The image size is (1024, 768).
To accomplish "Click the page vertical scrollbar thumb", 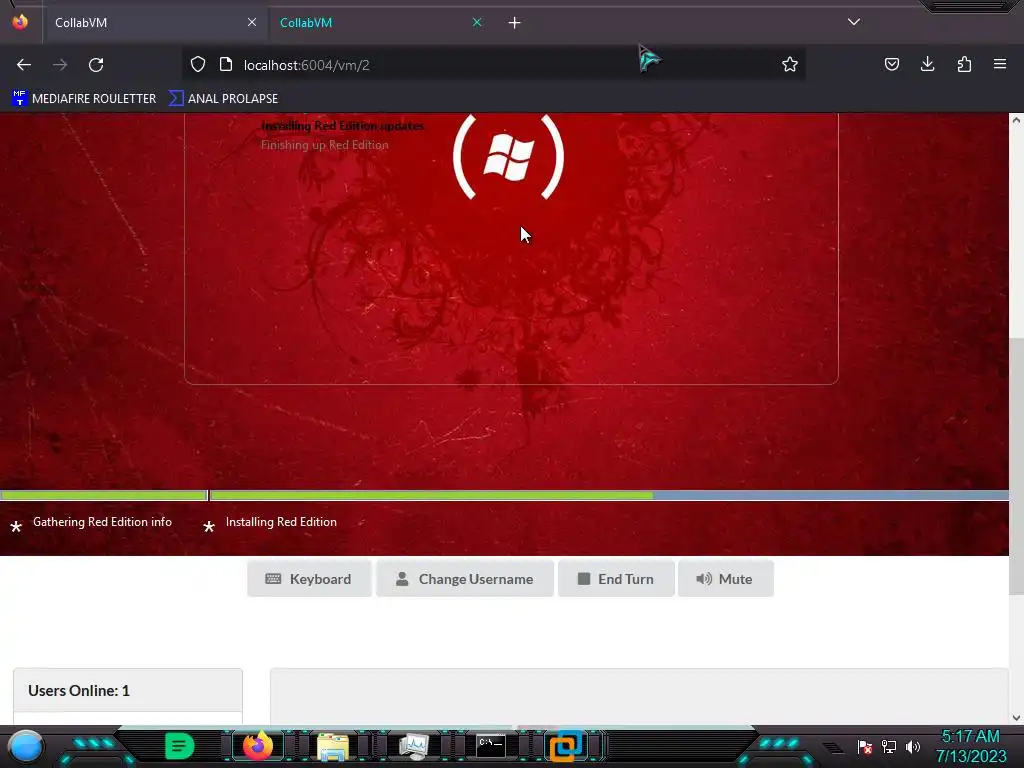I will click(x=1016, y=466).
